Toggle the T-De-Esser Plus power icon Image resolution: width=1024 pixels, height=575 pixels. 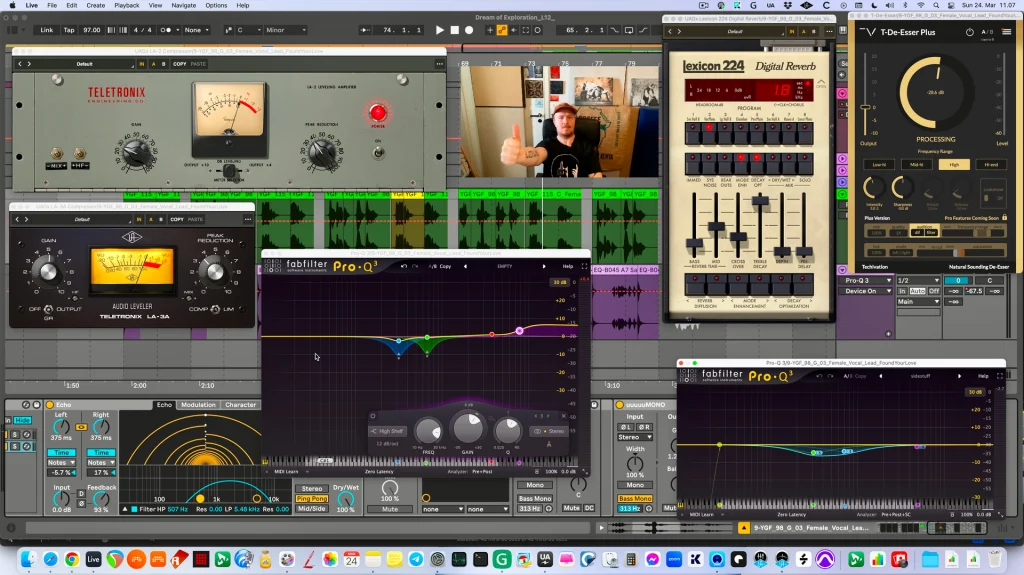pos(970,32)
